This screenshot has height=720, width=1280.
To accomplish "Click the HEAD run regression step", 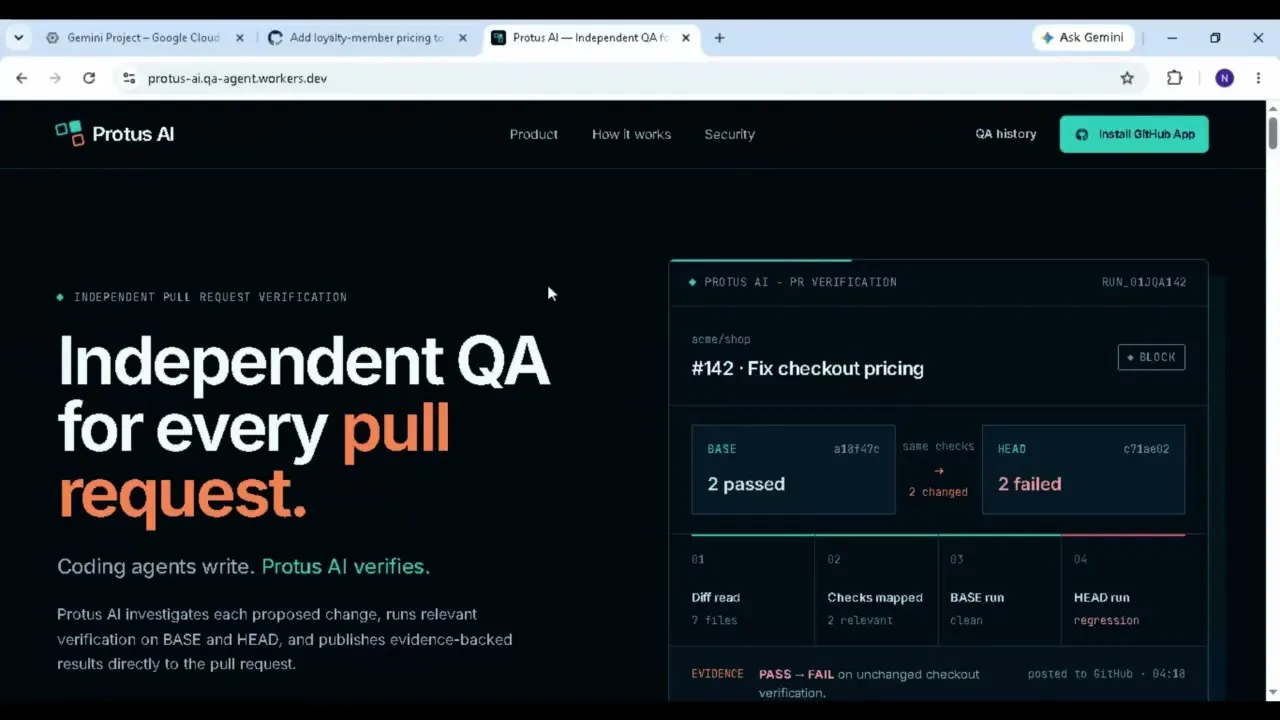I will click(1123, 590).
